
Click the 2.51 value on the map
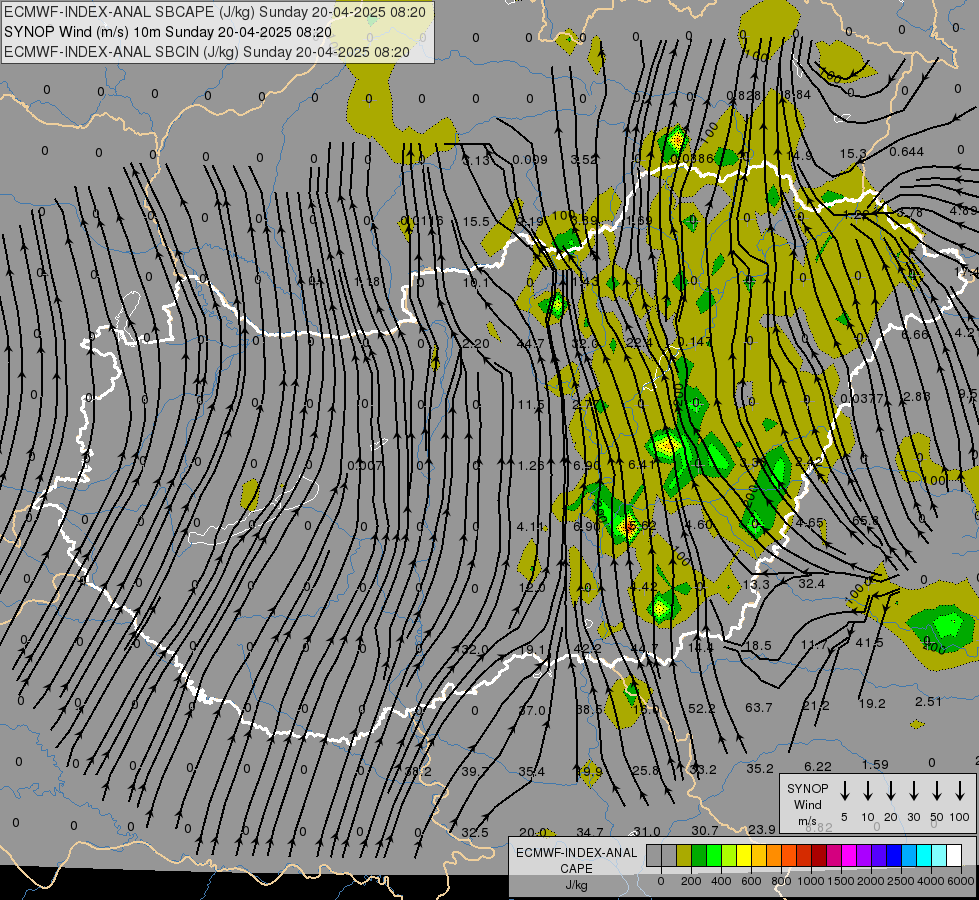[x=928, y=701]
